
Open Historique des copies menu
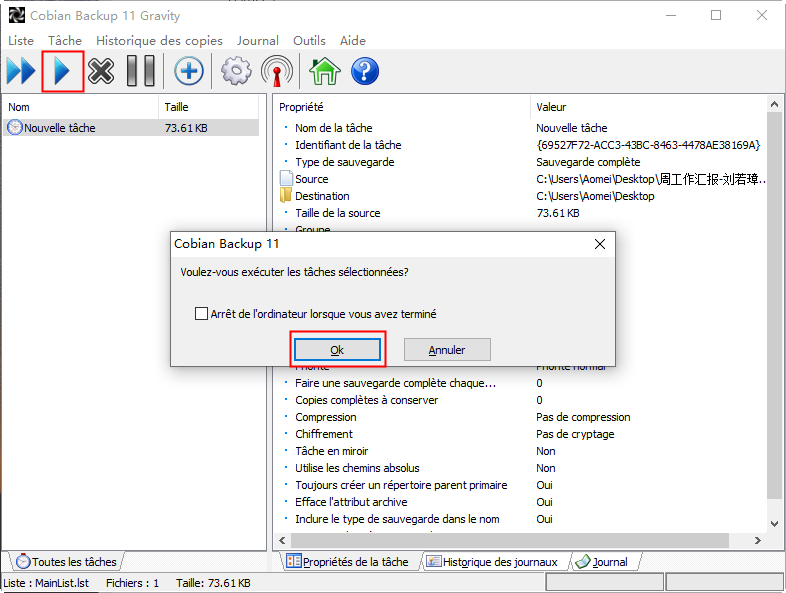click(x=159, y=41)
